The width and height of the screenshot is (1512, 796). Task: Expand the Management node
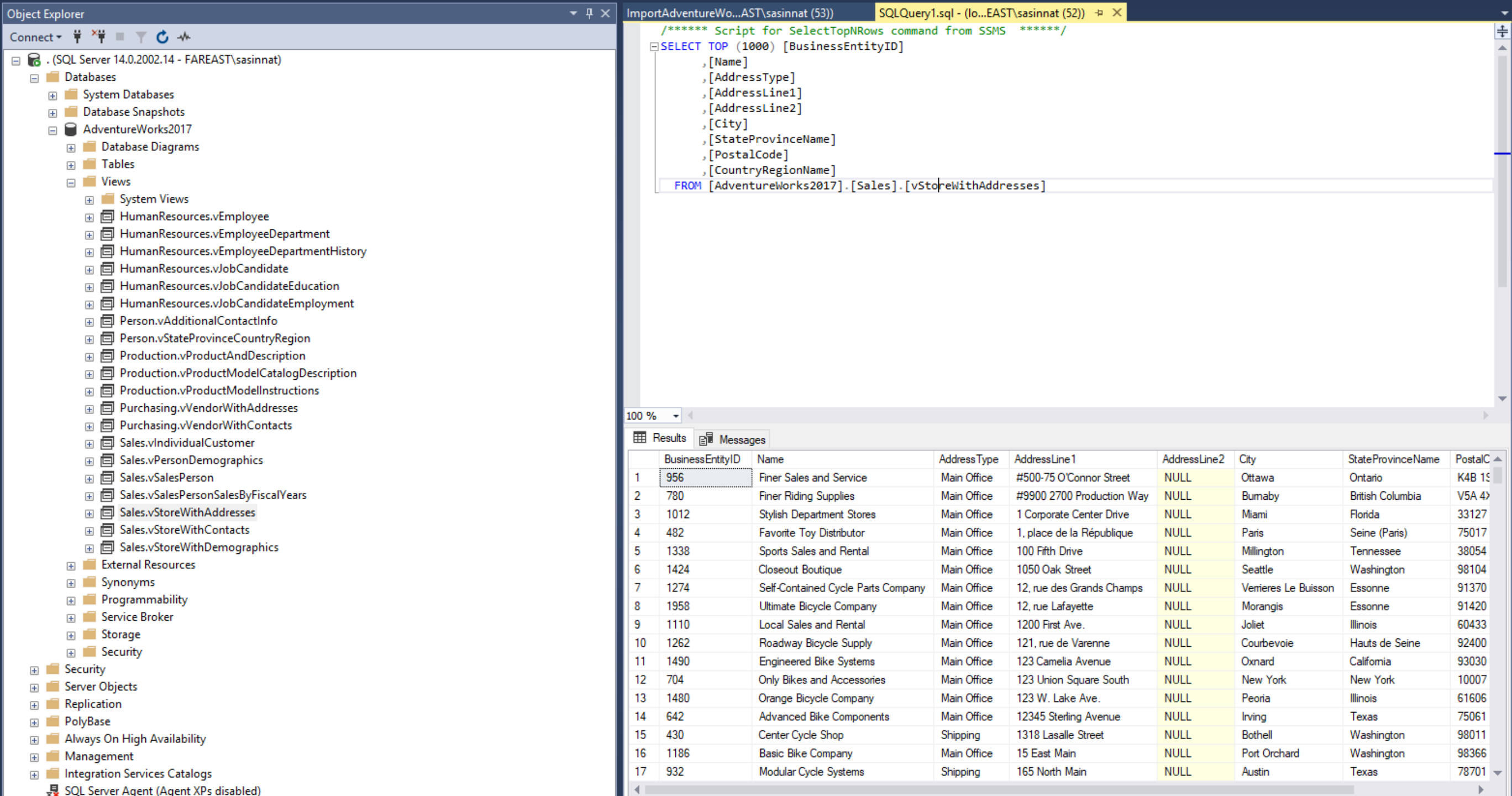tap(34, 758)
